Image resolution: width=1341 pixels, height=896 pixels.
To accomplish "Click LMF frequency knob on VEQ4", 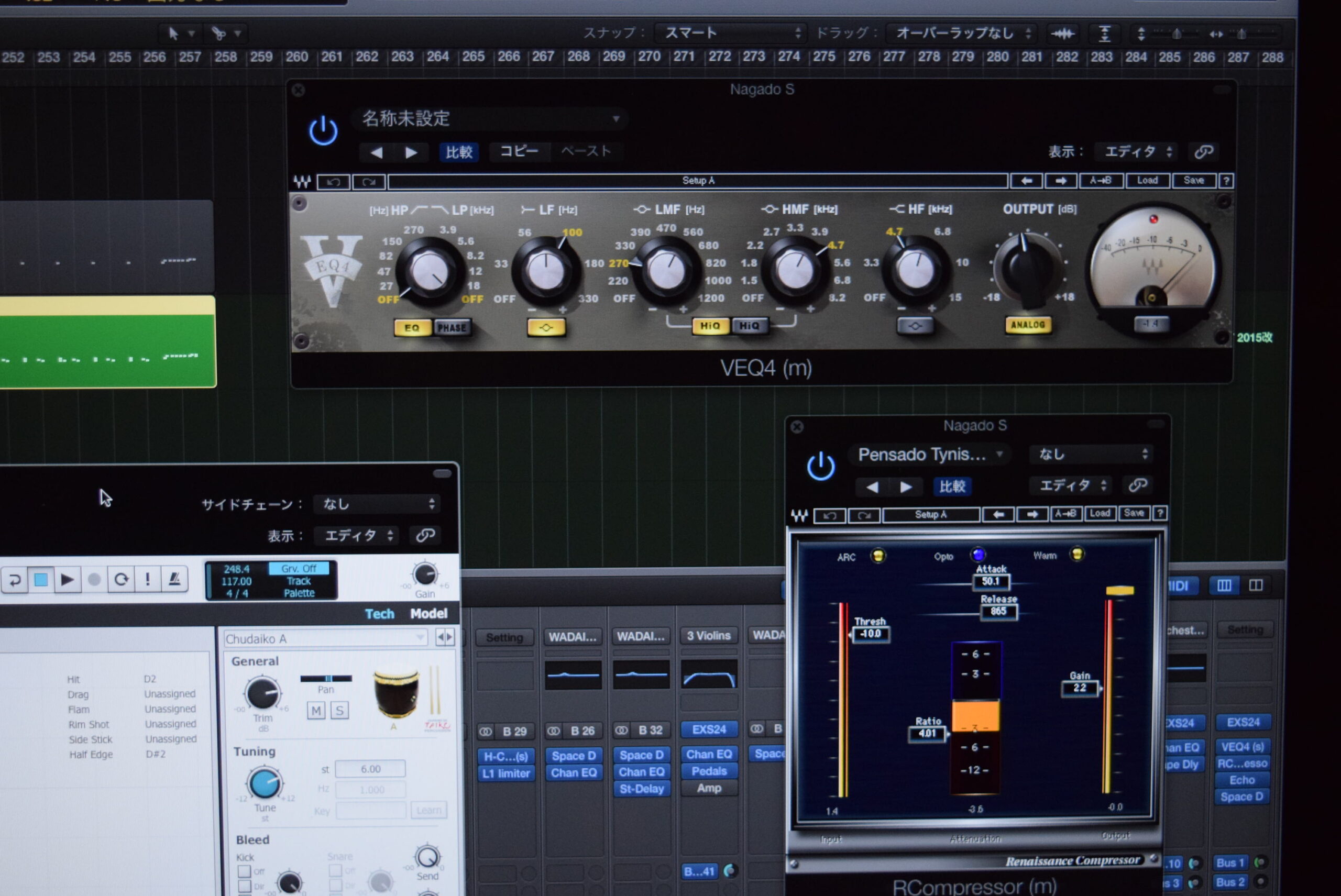I will pyautogui.click(x=666, y=270).
